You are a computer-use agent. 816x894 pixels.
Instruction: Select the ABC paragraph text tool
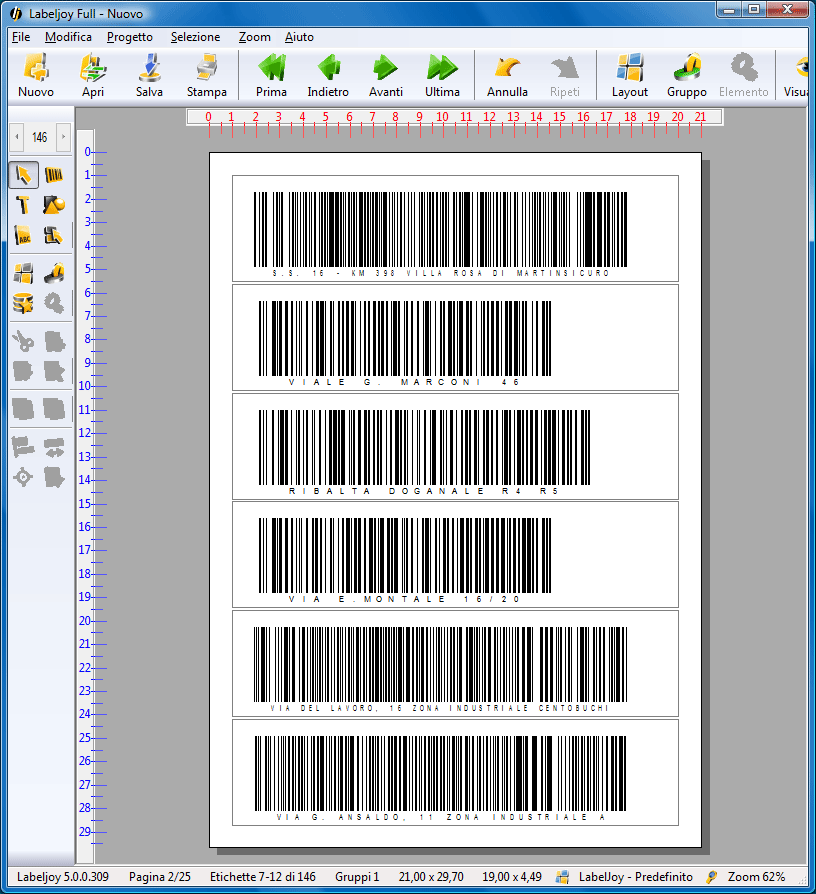tap(23, 235)
